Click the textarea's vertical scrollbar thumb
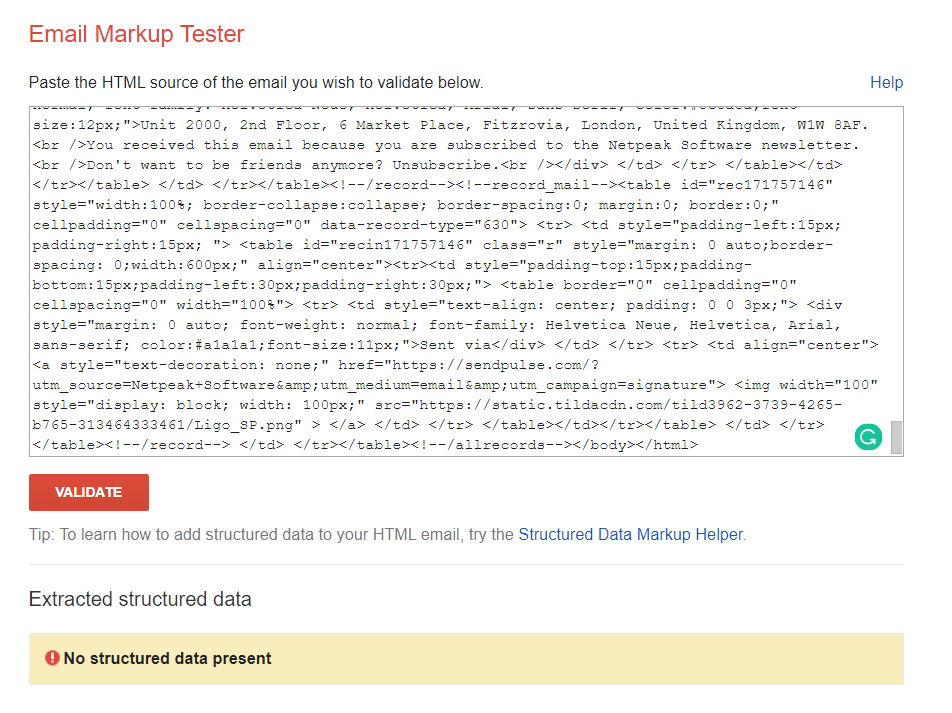This screenshot has height=713, width=952. tap(896, 437)
